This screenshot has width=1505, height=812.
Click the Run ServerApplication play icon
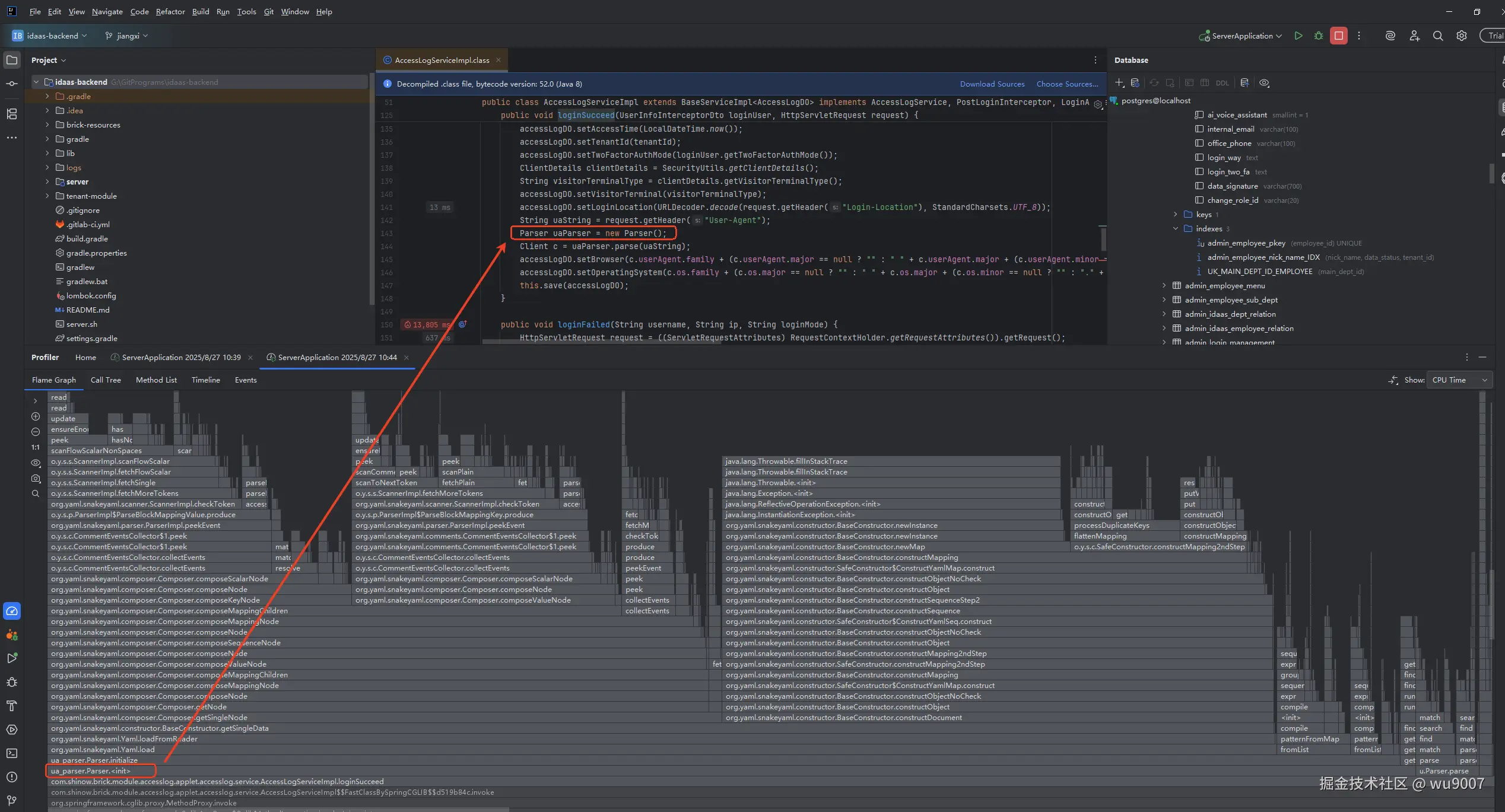pos(1298,36)
